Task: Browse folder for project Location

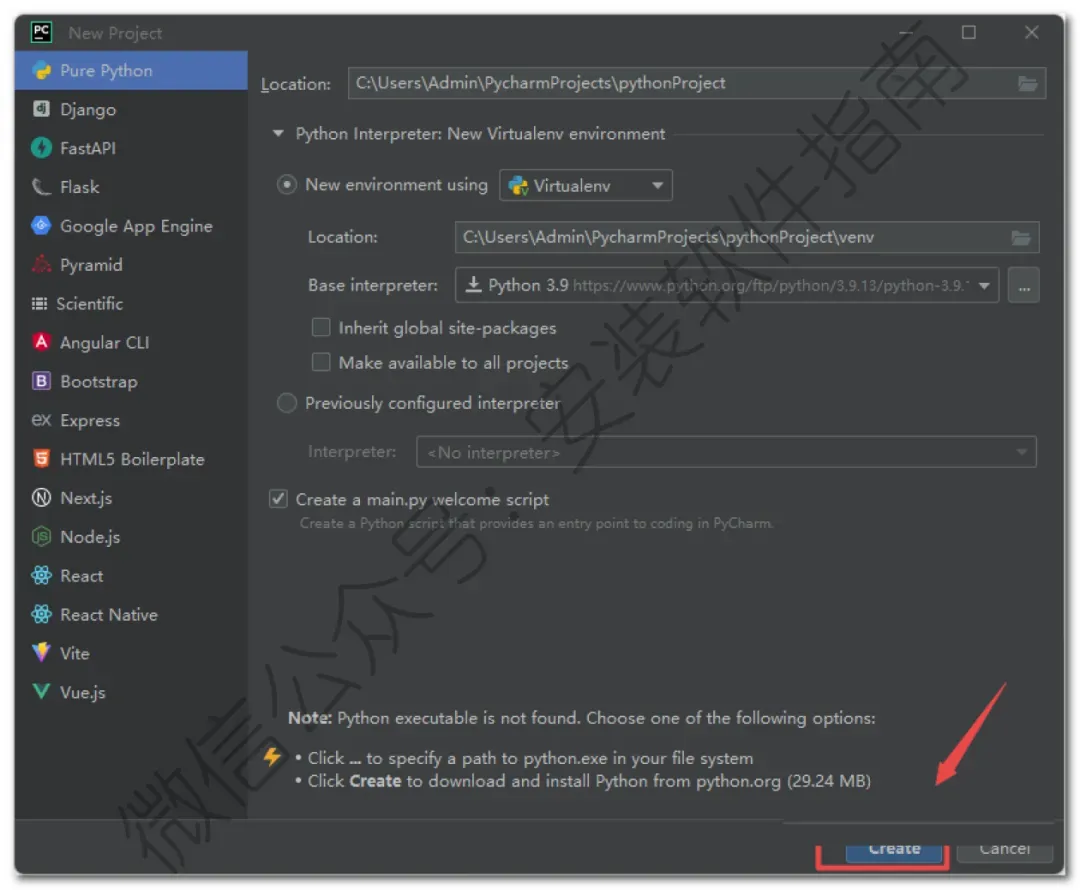Action: tap(1028, 83)
